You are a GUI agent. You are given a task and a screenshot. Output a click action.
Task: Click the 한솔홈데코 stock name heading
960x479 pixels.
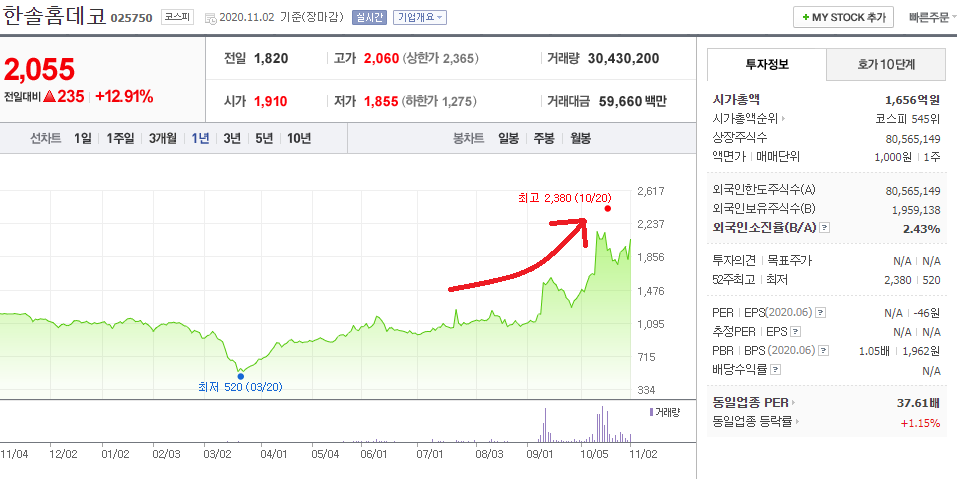tap(54, 16)
